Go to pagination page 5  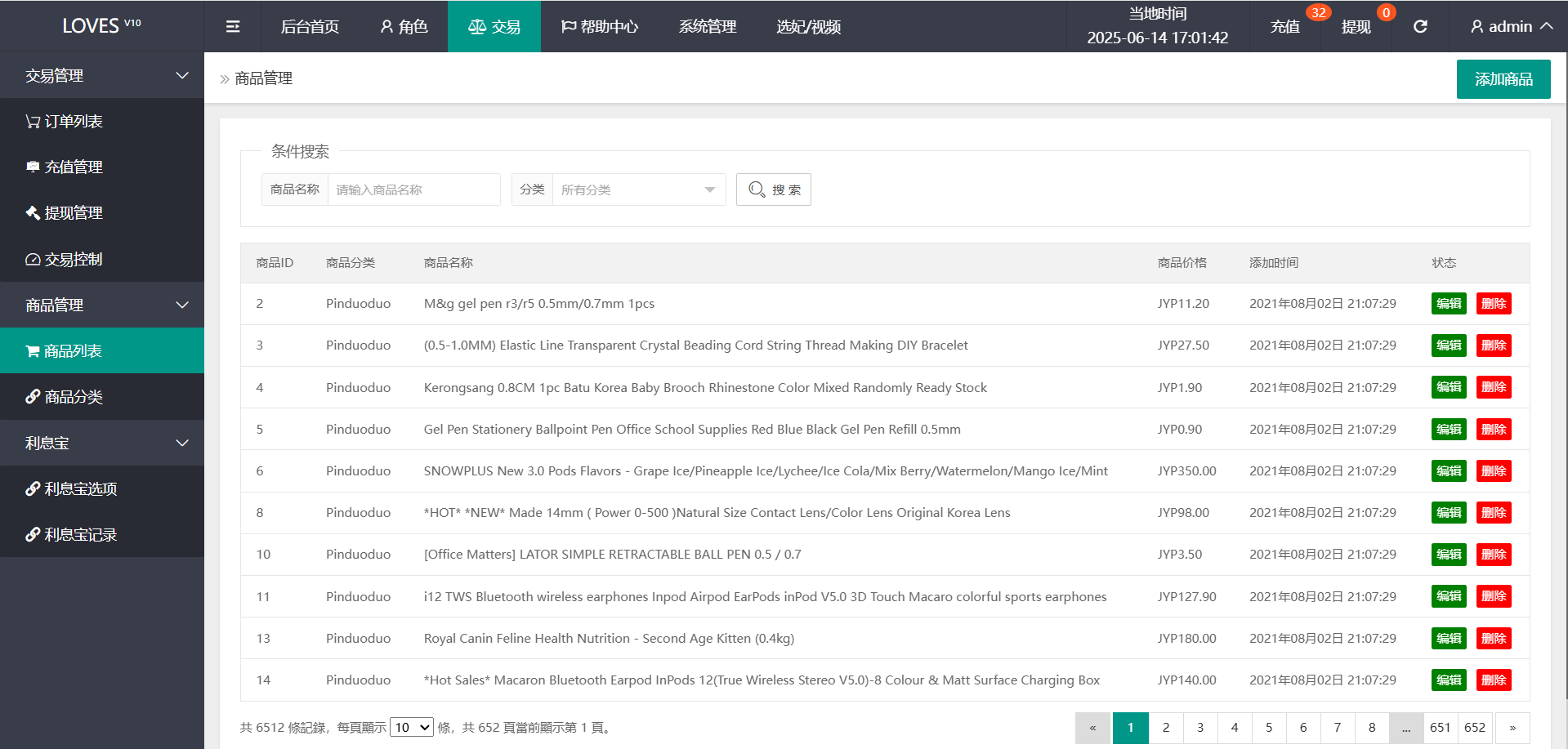pos(1269,728)
